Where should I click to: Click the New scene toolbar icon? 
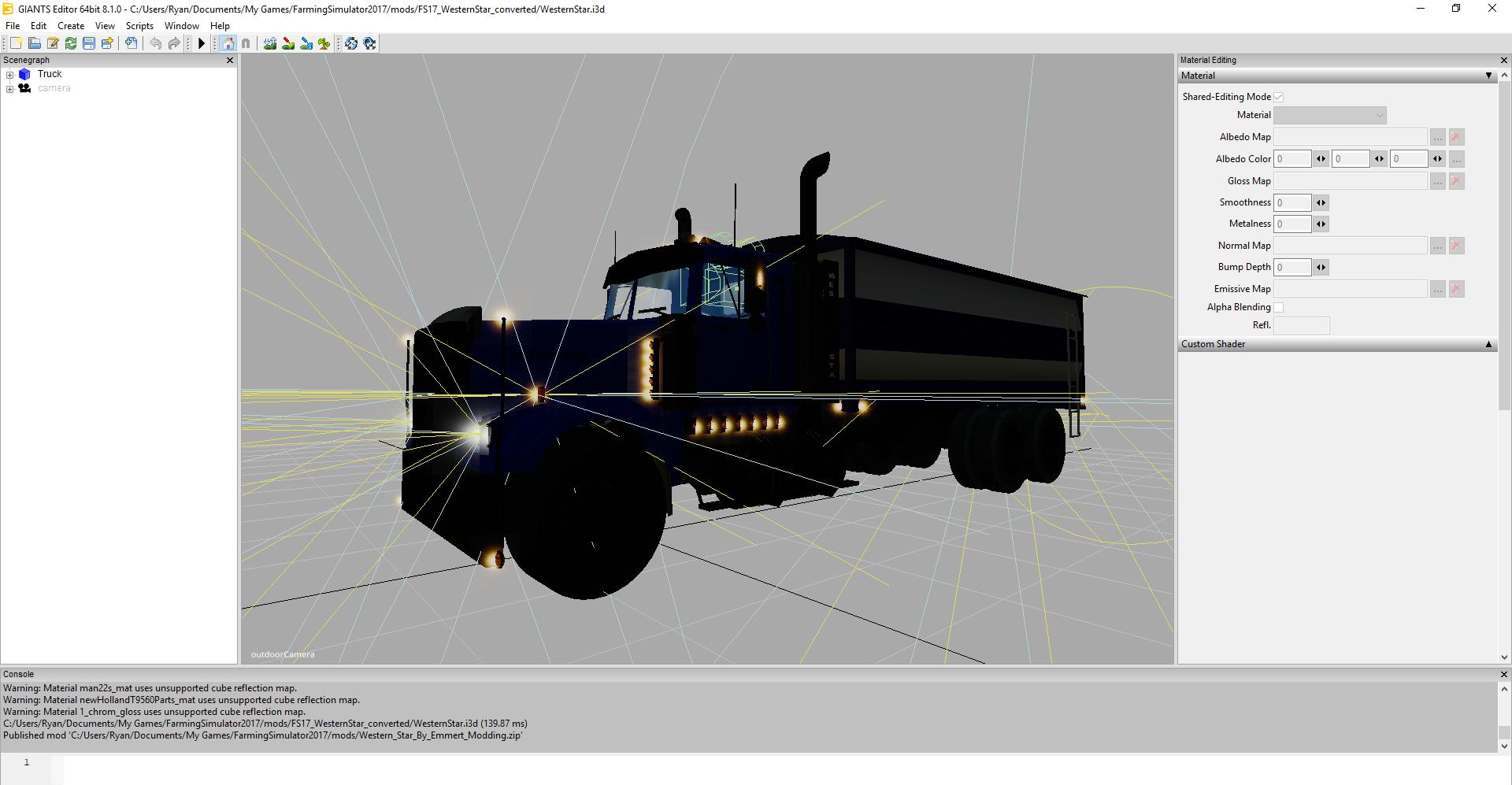pos(16,44)
